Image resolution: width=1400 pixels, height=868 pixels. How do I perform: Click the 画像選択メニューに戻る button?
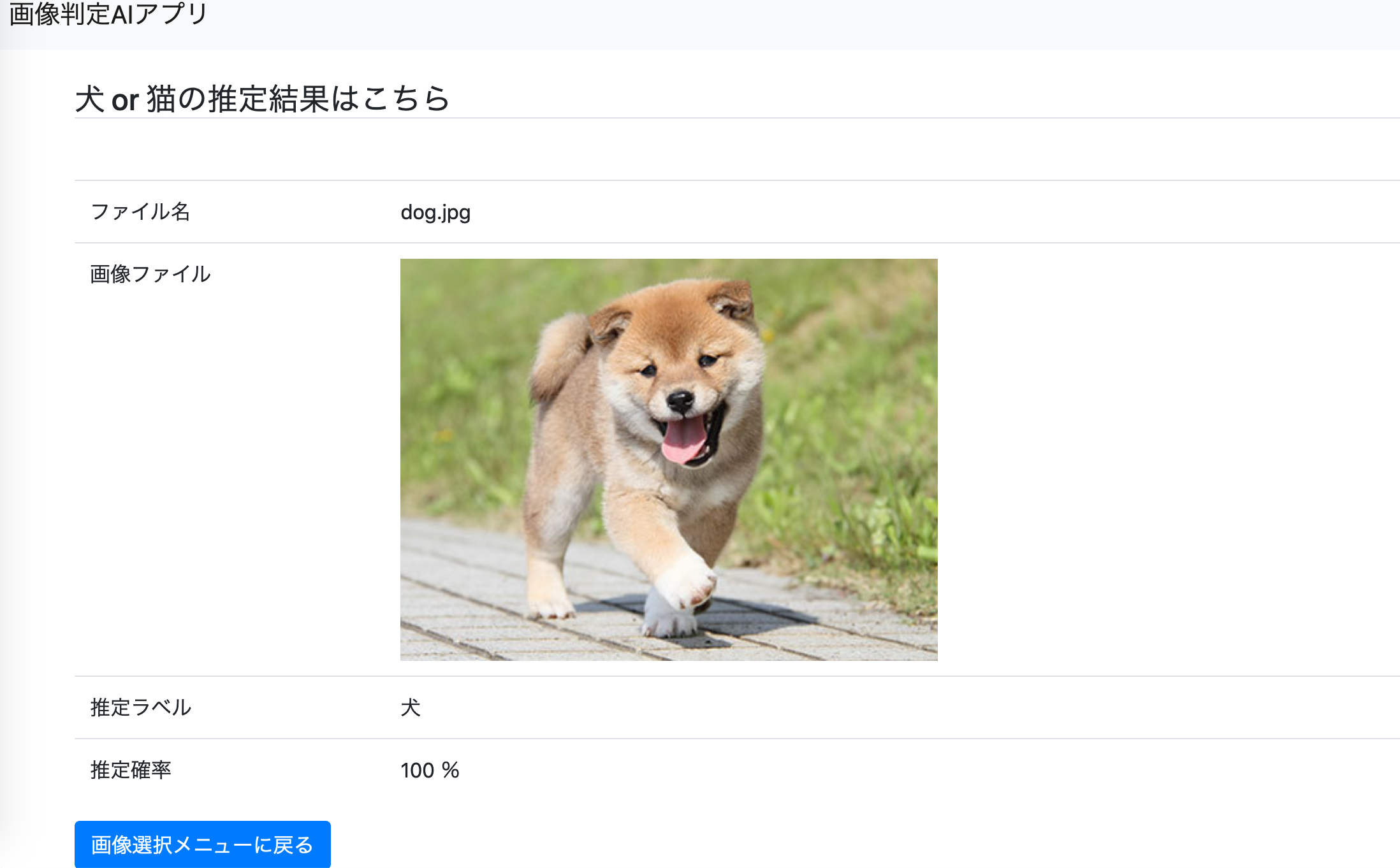click(x=202, y=844)
